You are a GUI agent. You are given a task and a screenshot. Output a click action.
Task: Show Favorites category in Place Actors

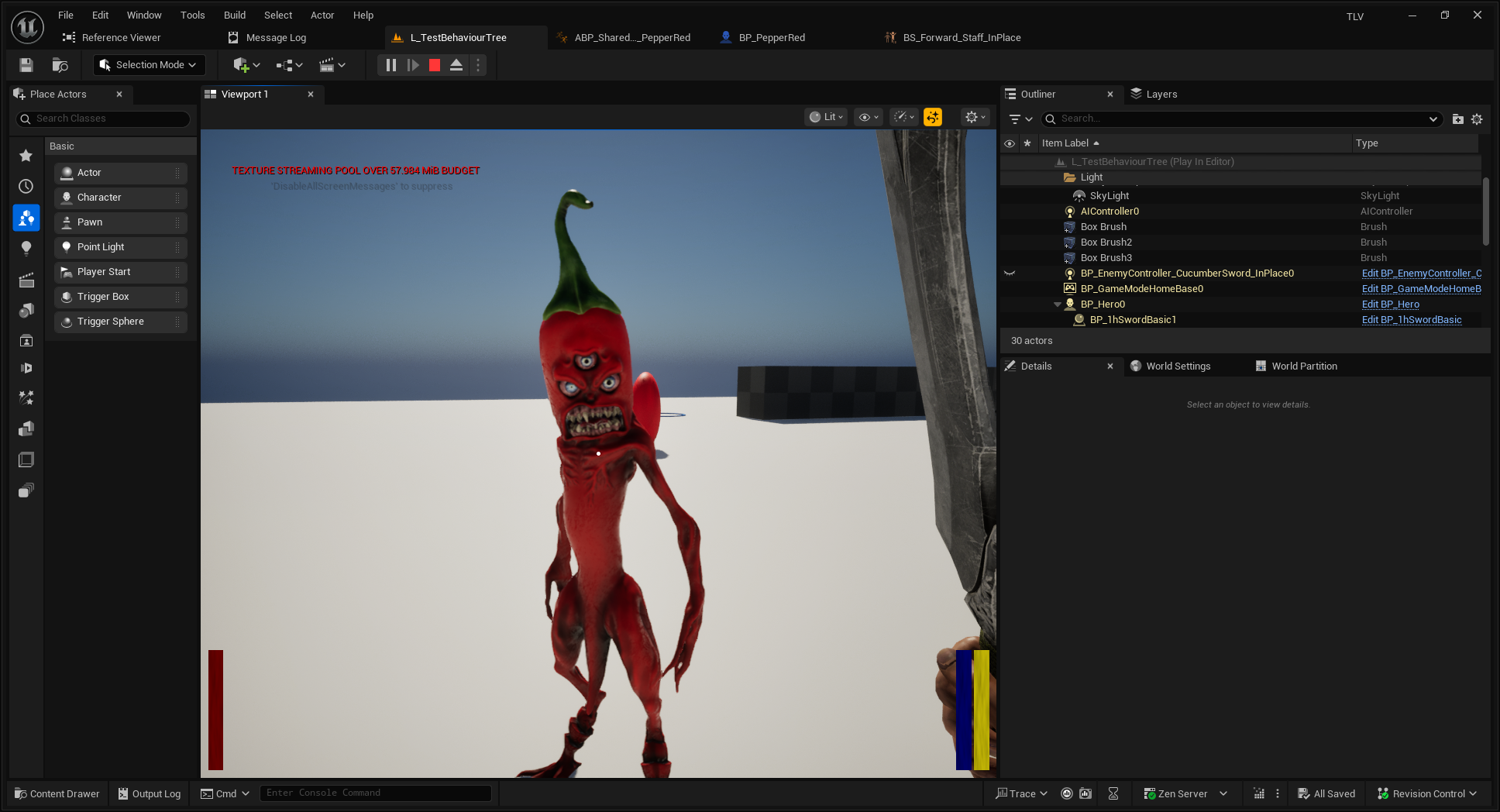[x=26, y=156]
